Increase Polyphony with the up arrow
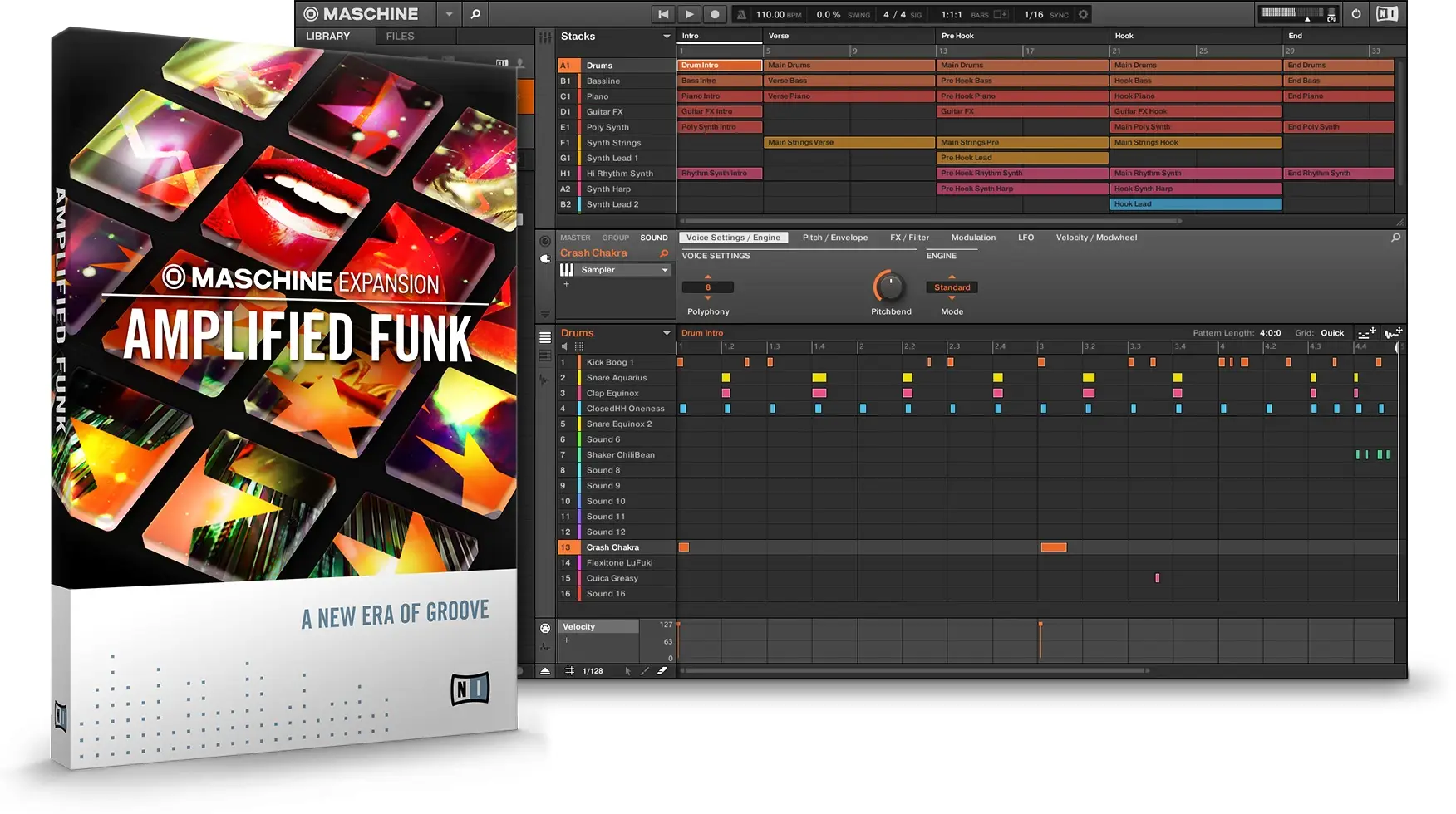1456x814 pixels. point(708,277)
